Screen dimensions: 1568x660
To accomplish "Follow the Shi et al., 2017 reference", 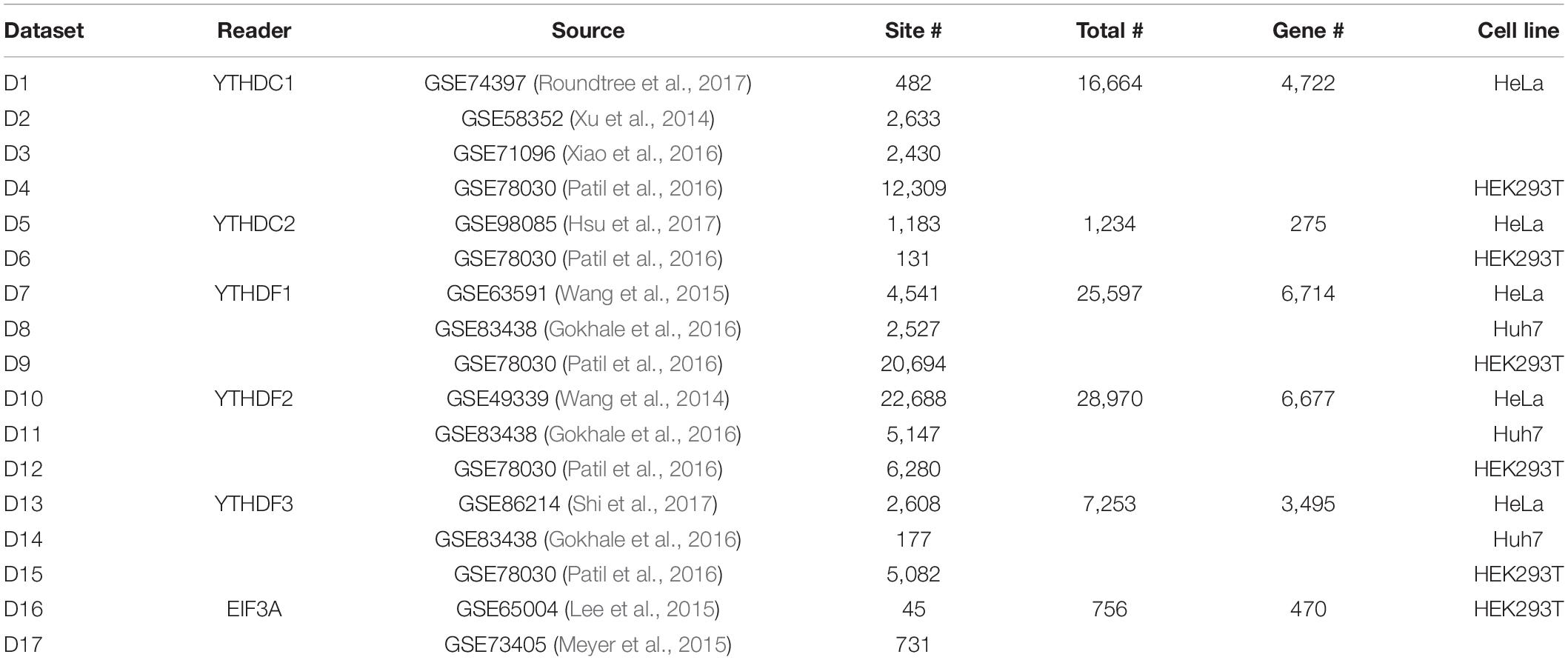I will (642, 504).
